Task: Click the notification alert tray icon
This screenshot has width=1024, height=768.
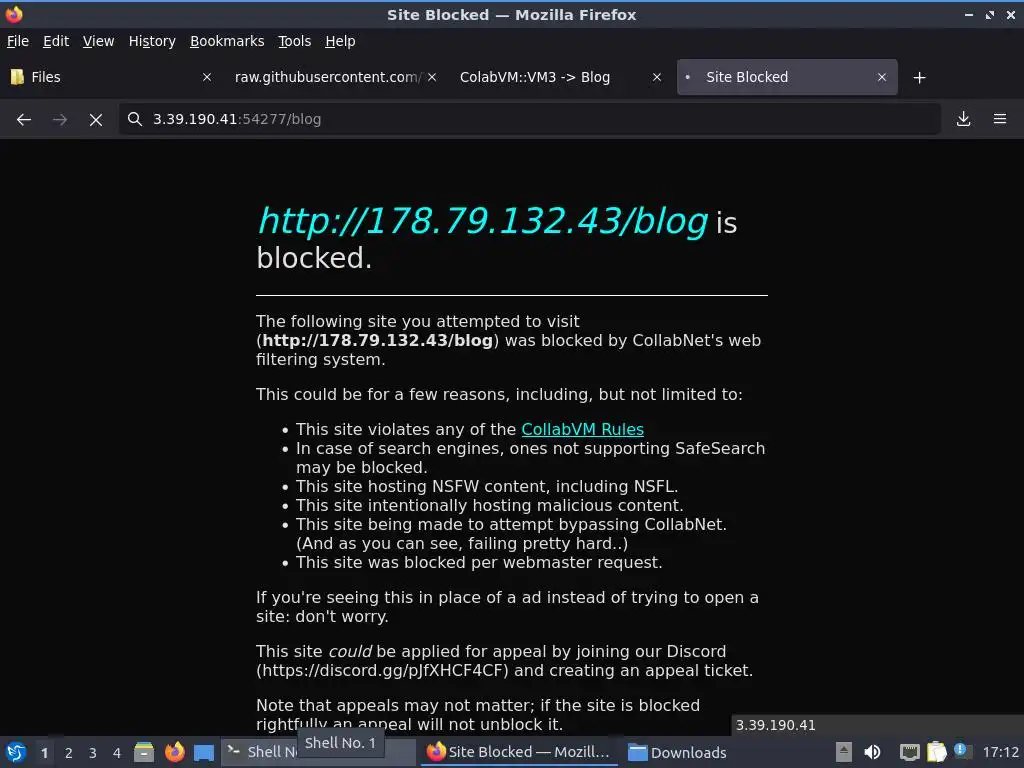Action: tap(961, 751)
